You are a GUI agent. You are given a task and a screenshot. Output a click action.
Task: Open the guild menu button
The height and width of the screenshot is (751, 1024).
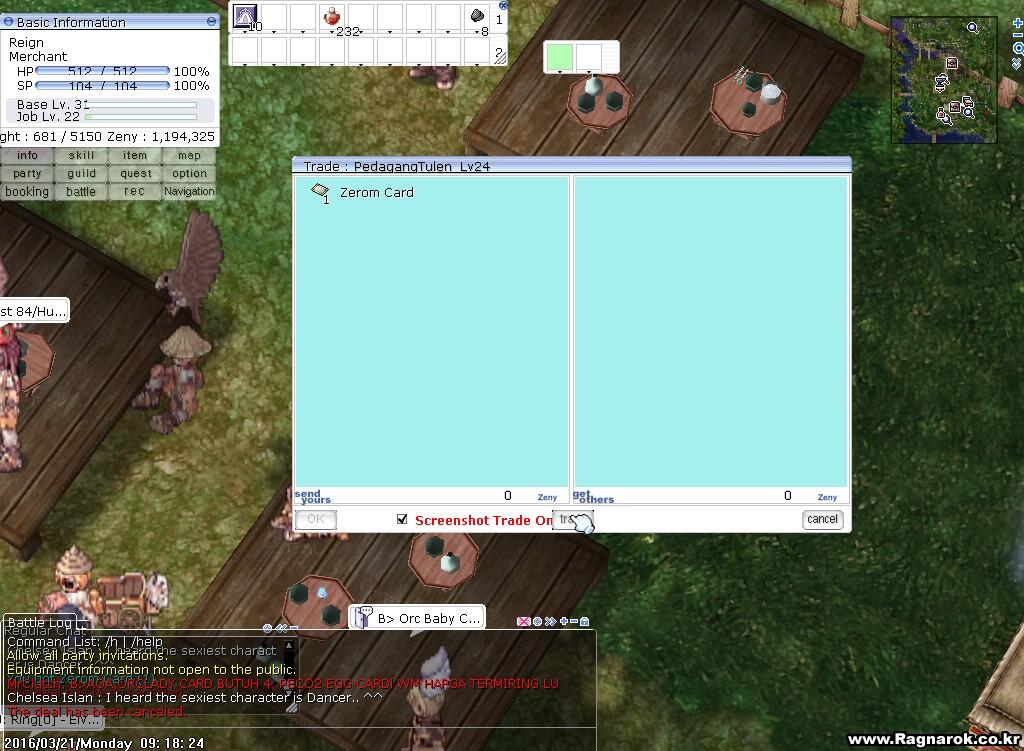[x=81, y=174]
